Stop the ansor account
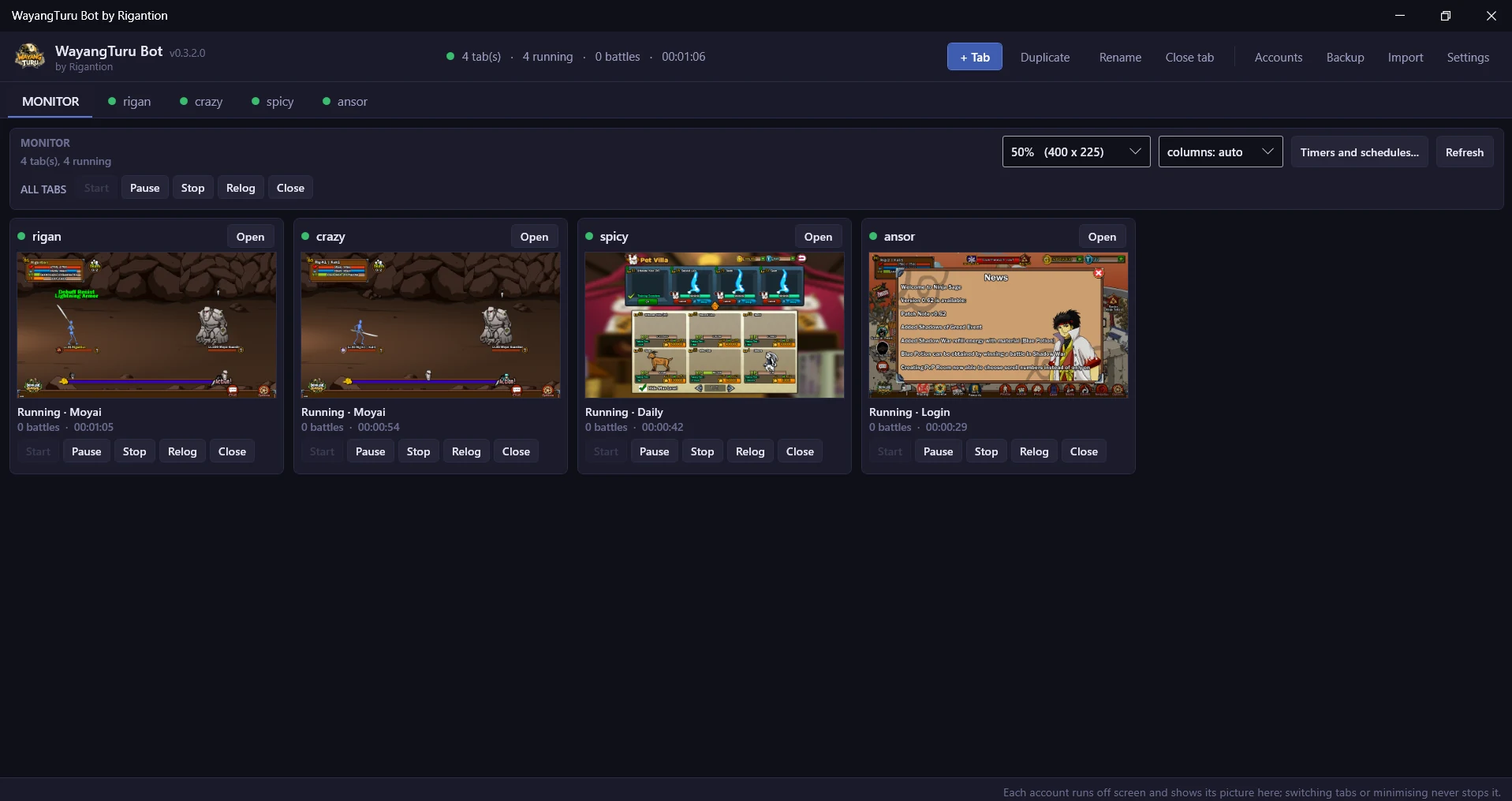Screen dimensions: 1512x801 coord(986,451)
